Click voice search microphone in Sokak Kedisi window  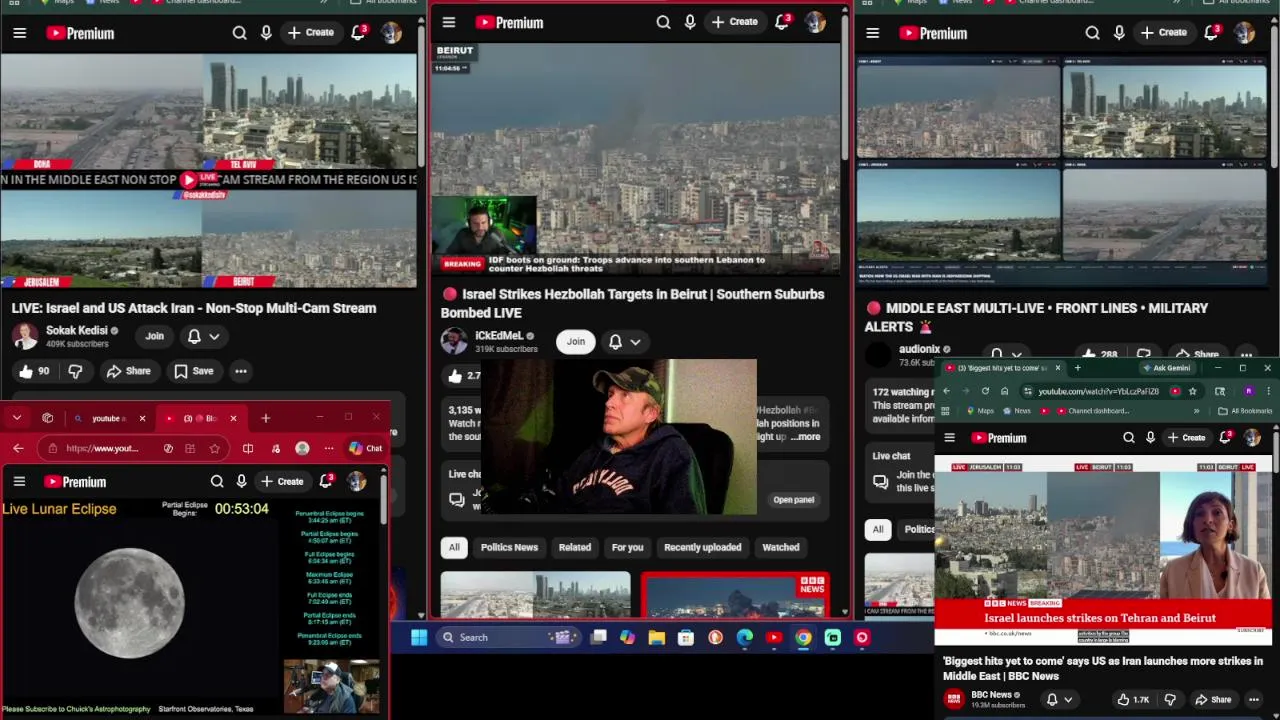point(266,33)
